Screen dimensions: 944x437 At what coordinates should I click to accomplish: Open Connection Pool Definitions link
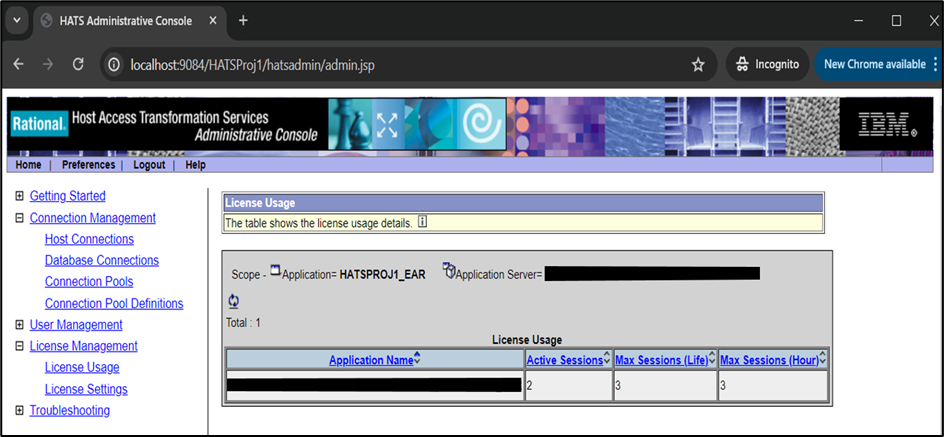click(x=114, y=304)
